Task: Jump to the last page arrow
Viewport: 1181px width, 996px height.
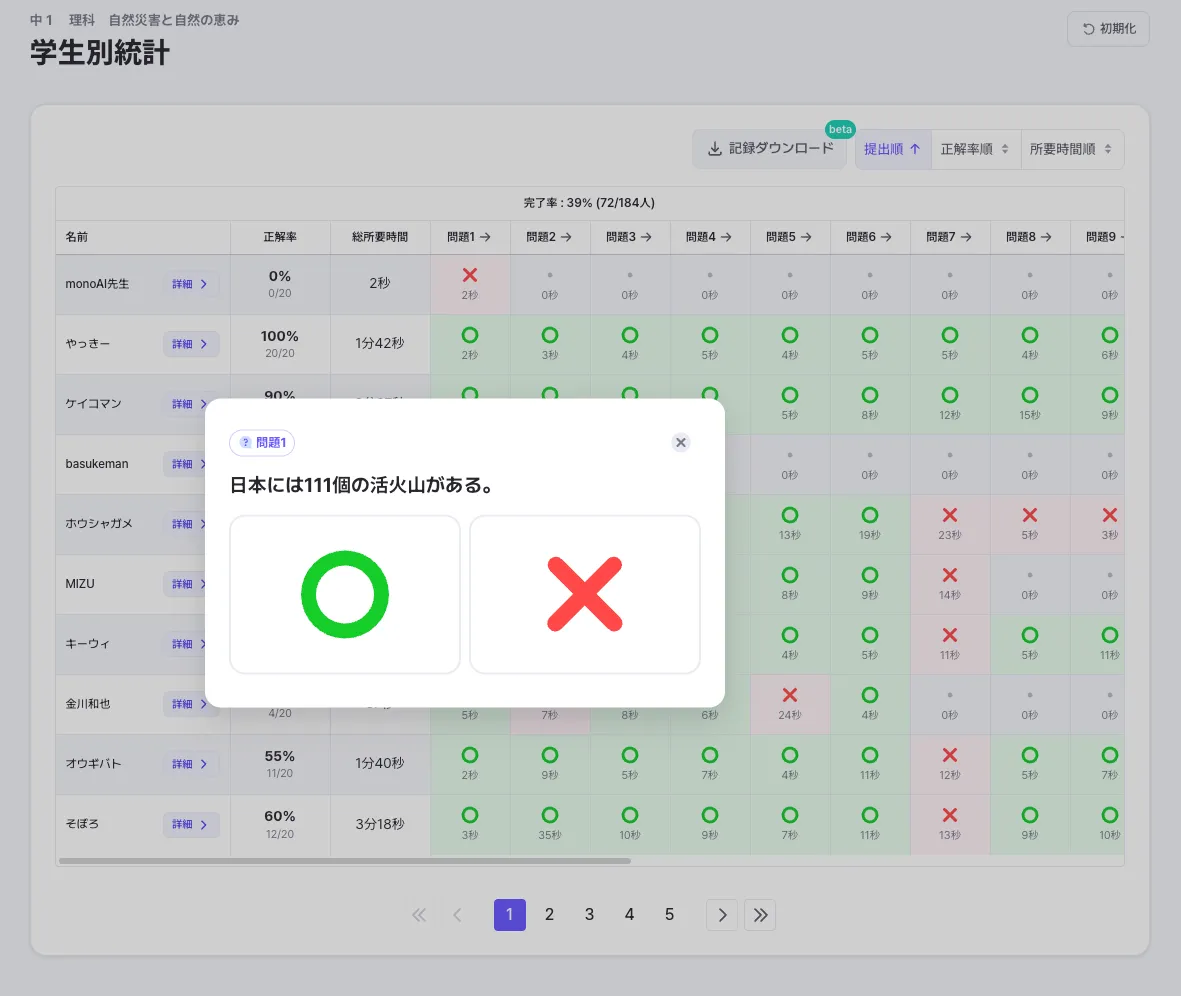Action: pyautogui.click(x=760, y=915)
